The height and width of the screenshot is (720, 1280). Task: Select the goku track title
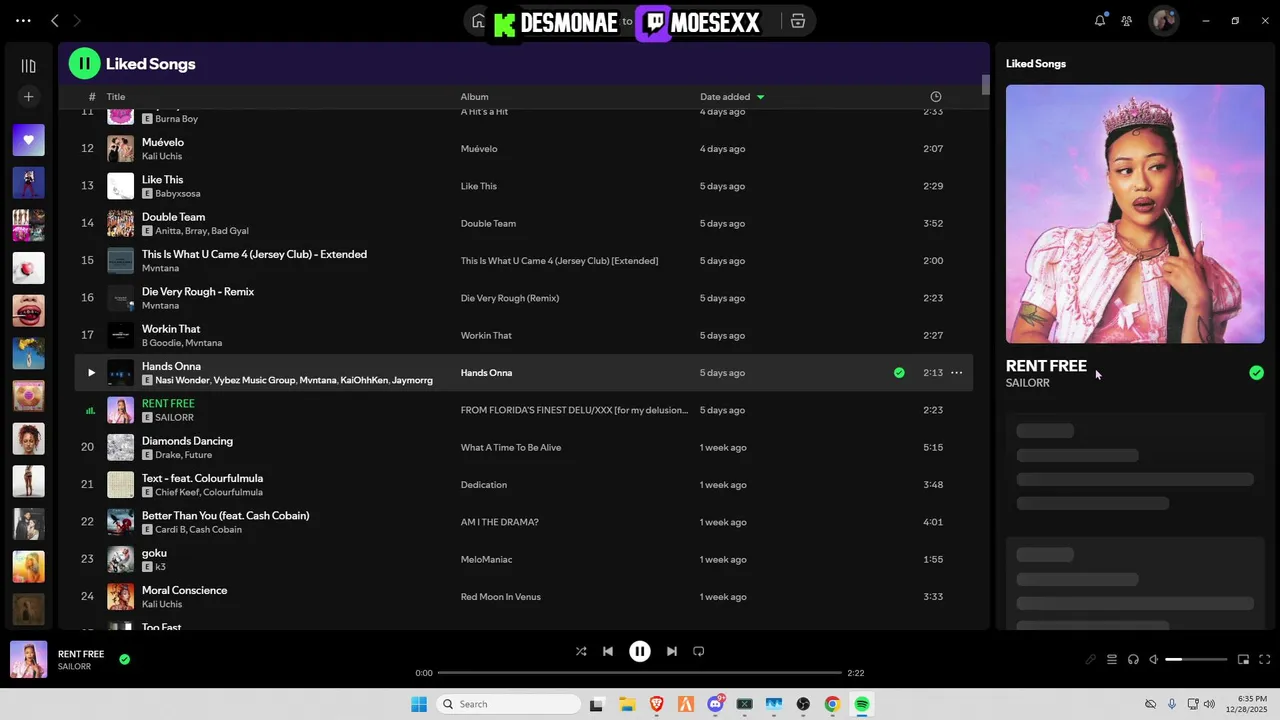click(x=154, y=553)
